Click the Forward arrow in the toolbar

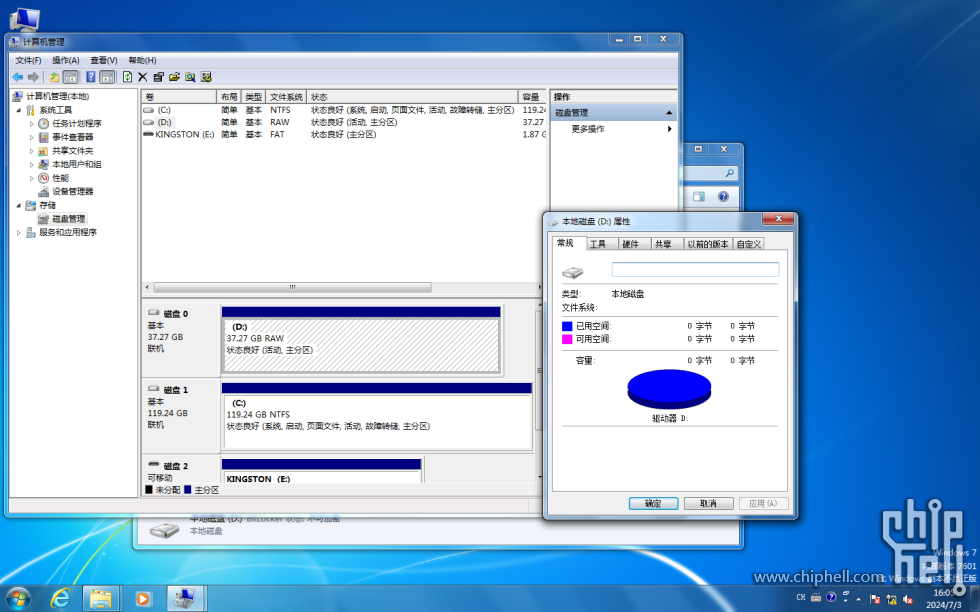[x=33, y=77]
